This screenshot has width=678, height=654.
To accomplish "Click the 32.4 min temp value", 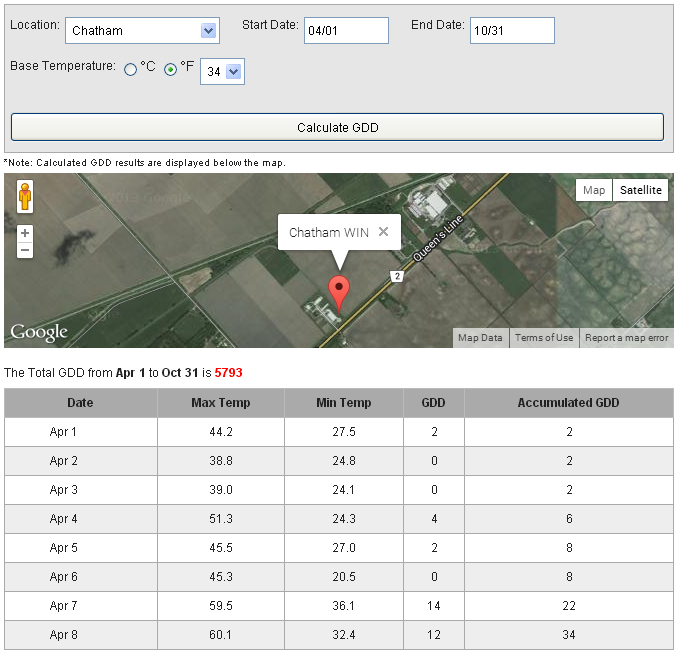I will [344, 635].
